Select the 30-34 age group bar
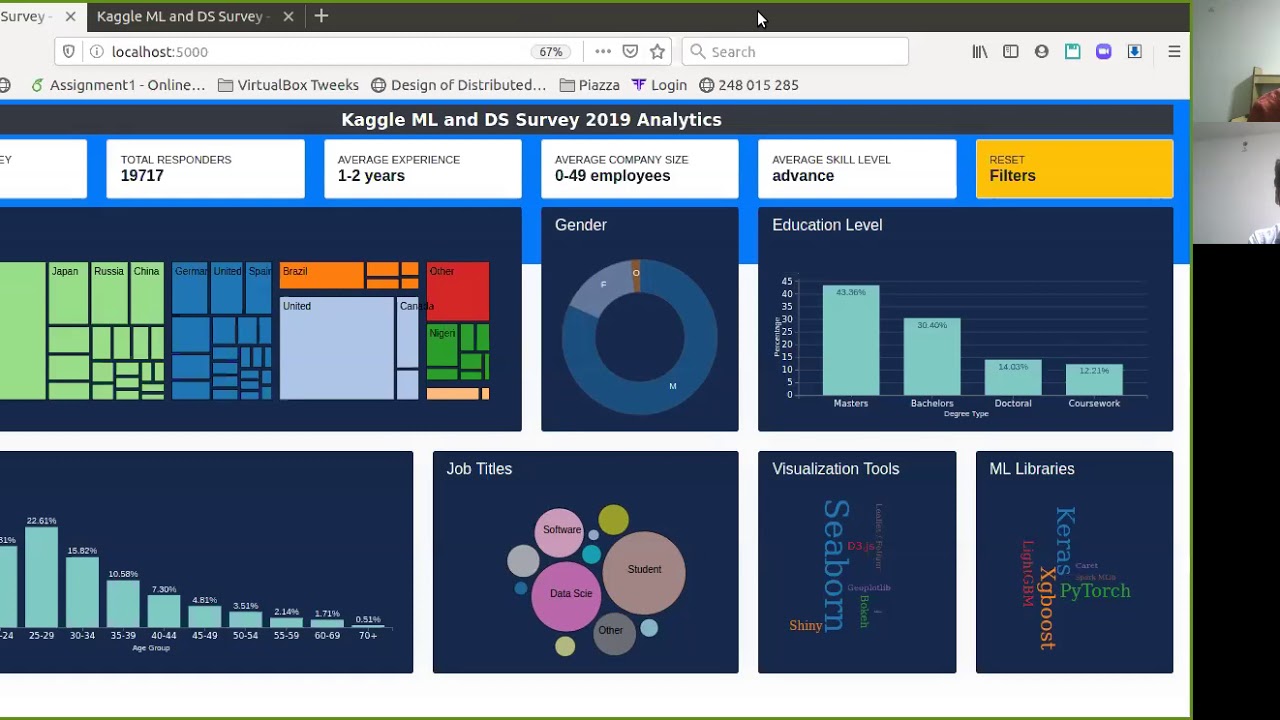 tap(82, 593)
